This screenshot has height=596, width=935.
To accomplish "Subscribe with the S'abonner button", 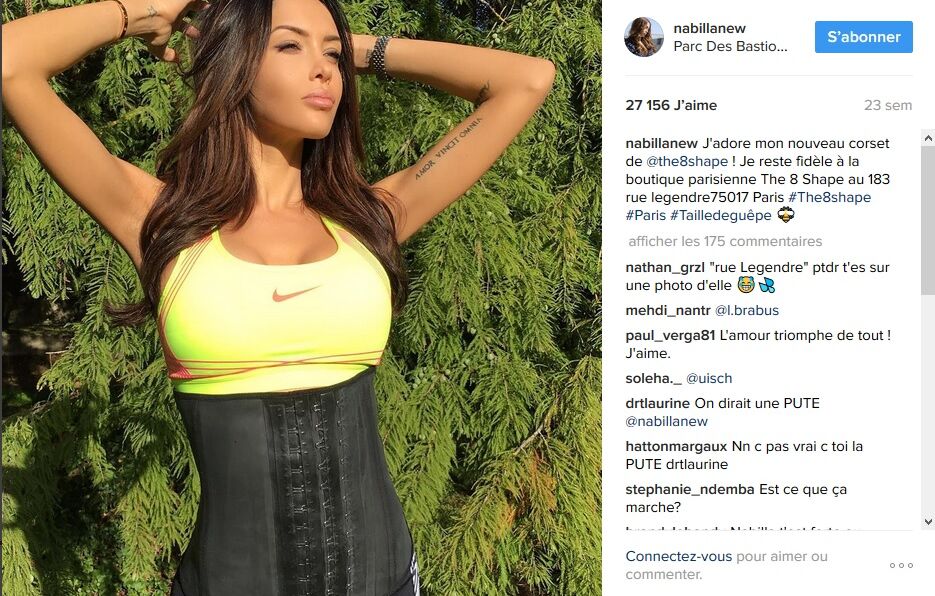I will (x=863, y=37).
